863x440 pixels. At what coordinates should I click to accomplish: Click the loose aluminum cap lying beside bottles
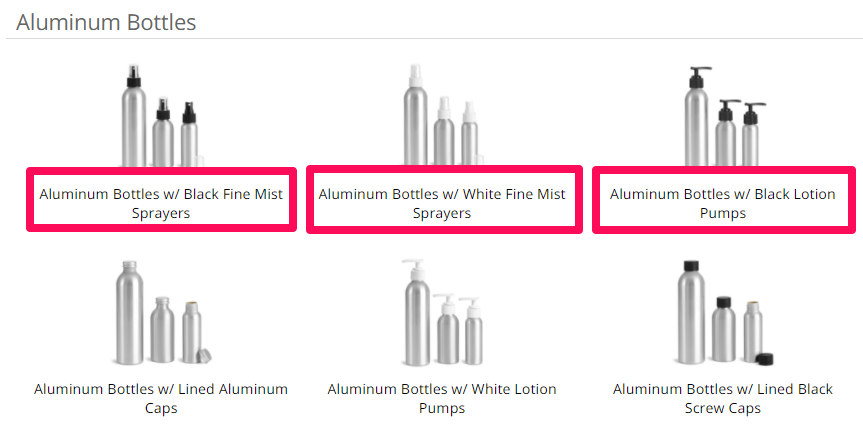tap(204, 356)
